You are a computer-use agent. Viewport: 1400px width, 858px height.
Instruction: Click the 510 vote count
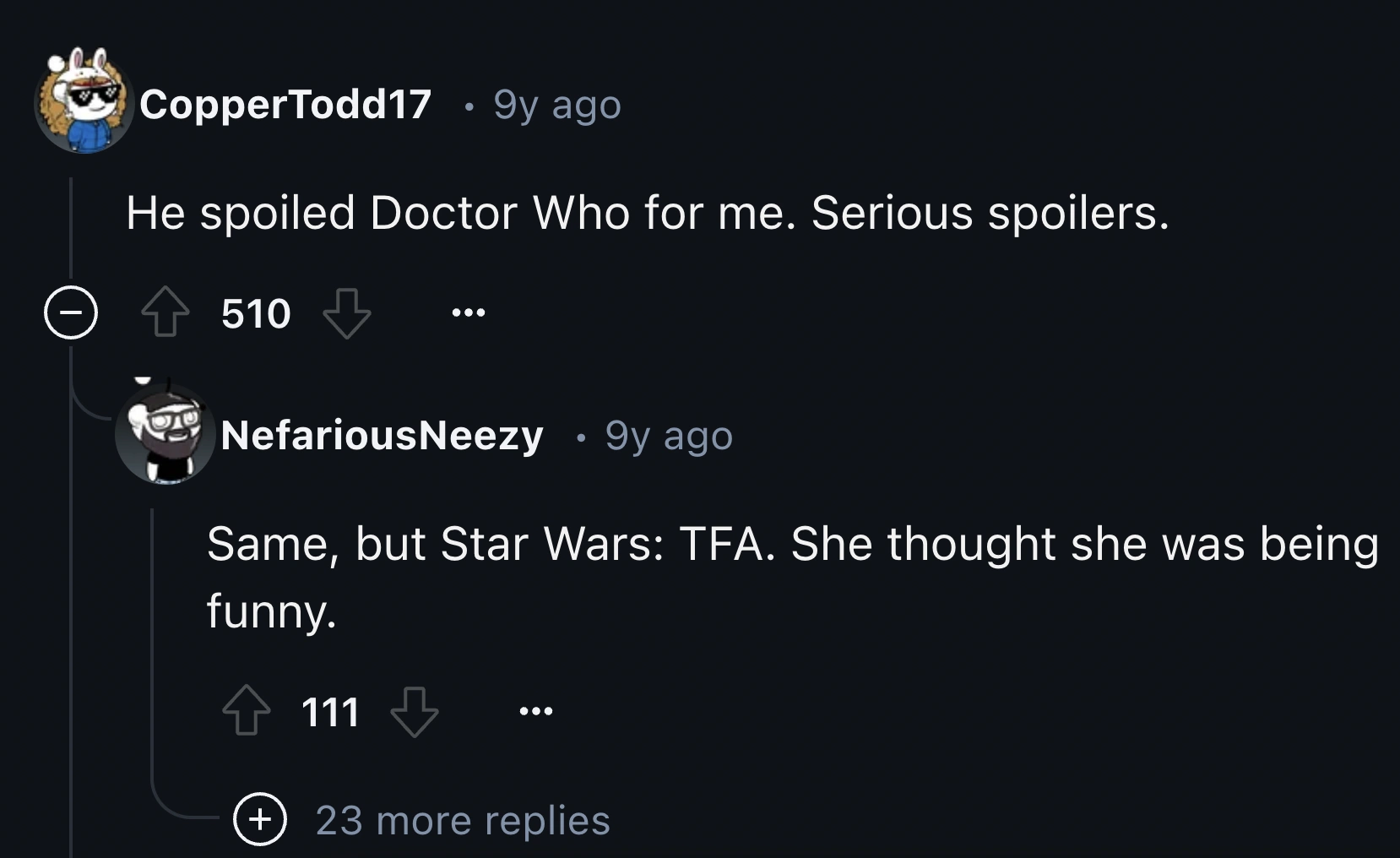(256, 314)
